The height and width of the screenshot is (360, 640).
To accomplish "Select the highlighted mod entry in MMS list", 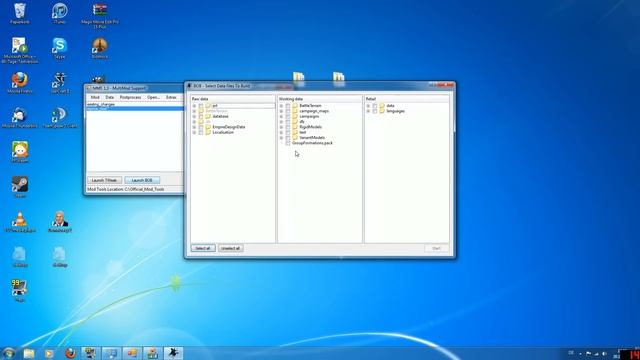I will (135, 109).
